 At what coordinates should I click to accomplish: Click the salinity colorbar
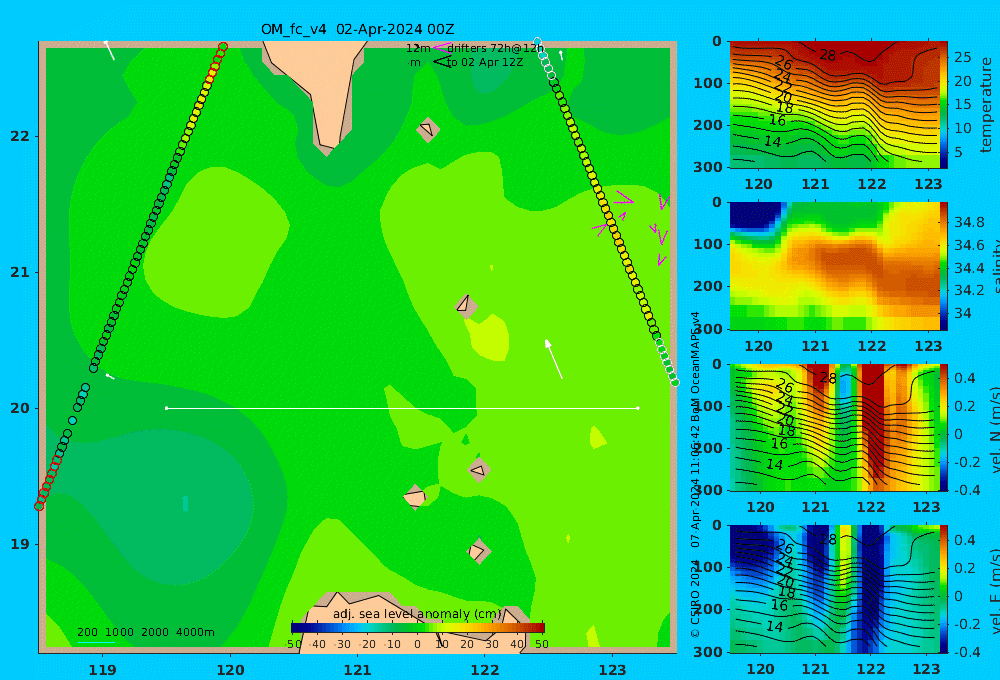click(x=943, y=266)
